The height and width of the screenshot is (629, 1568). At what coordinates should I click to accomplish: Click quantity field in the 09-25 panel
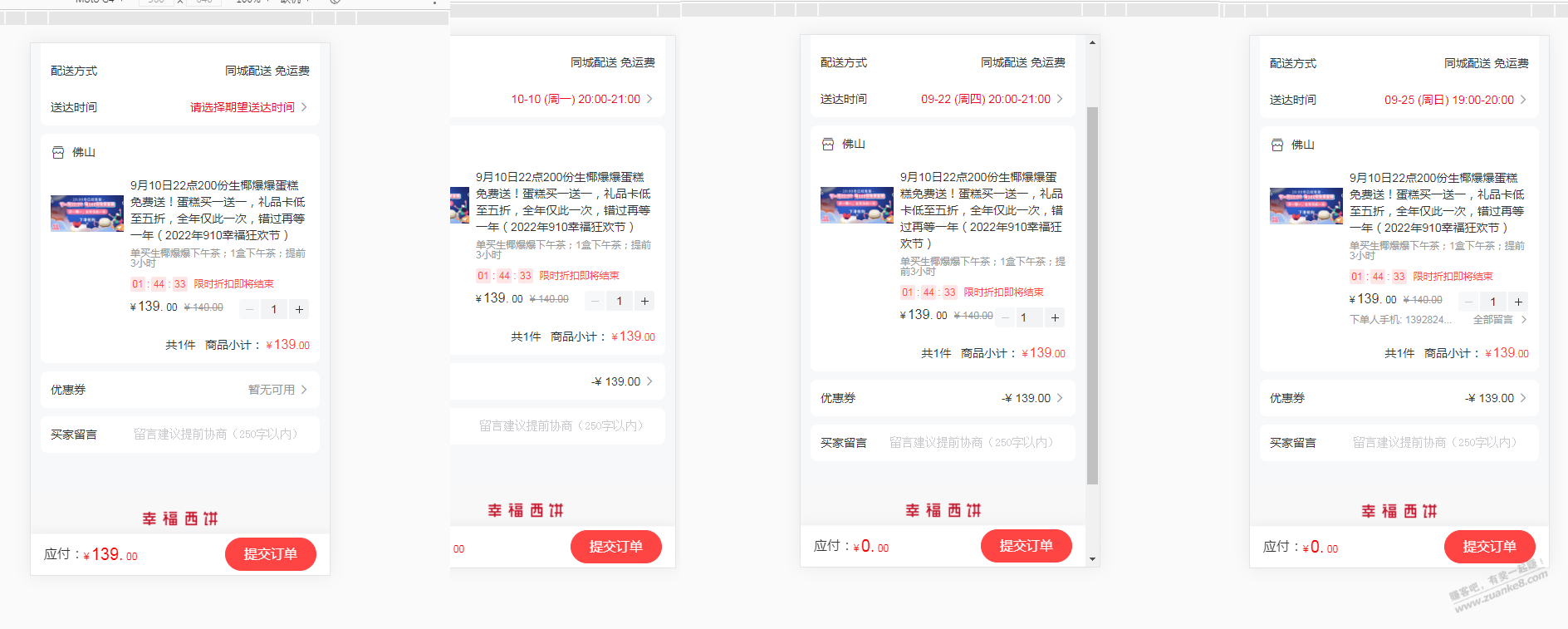pyautogui.click(x=1494, y=302)
